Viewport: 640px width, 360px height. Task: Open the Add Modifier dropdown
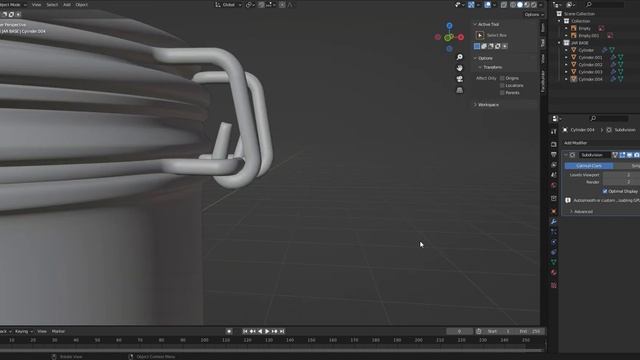pos(575,143)
